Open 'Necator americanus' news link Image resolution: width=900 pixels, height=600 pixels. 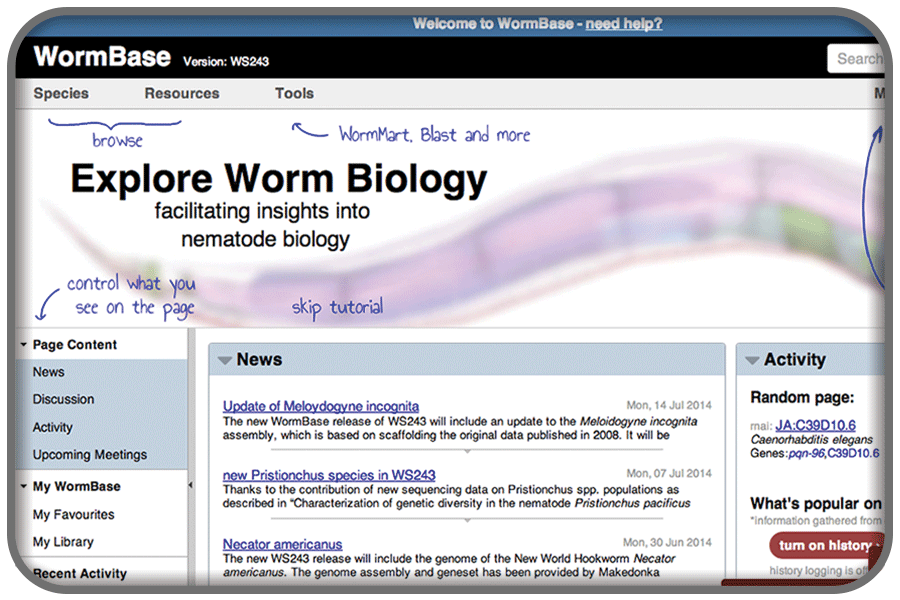pos(282,544)
